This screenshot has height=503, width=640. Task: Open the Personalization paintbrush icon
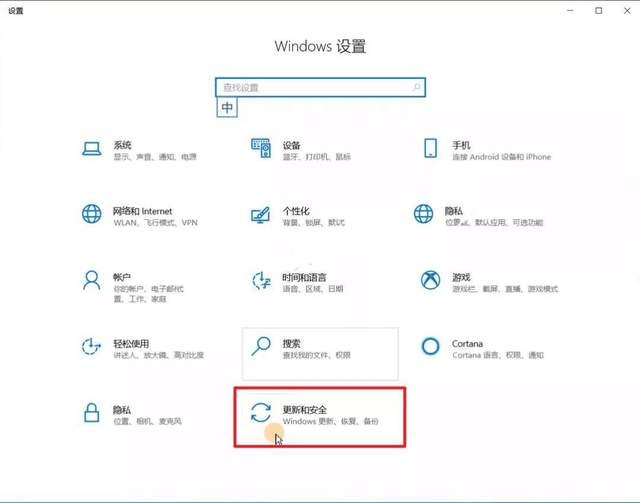(261, 215)
